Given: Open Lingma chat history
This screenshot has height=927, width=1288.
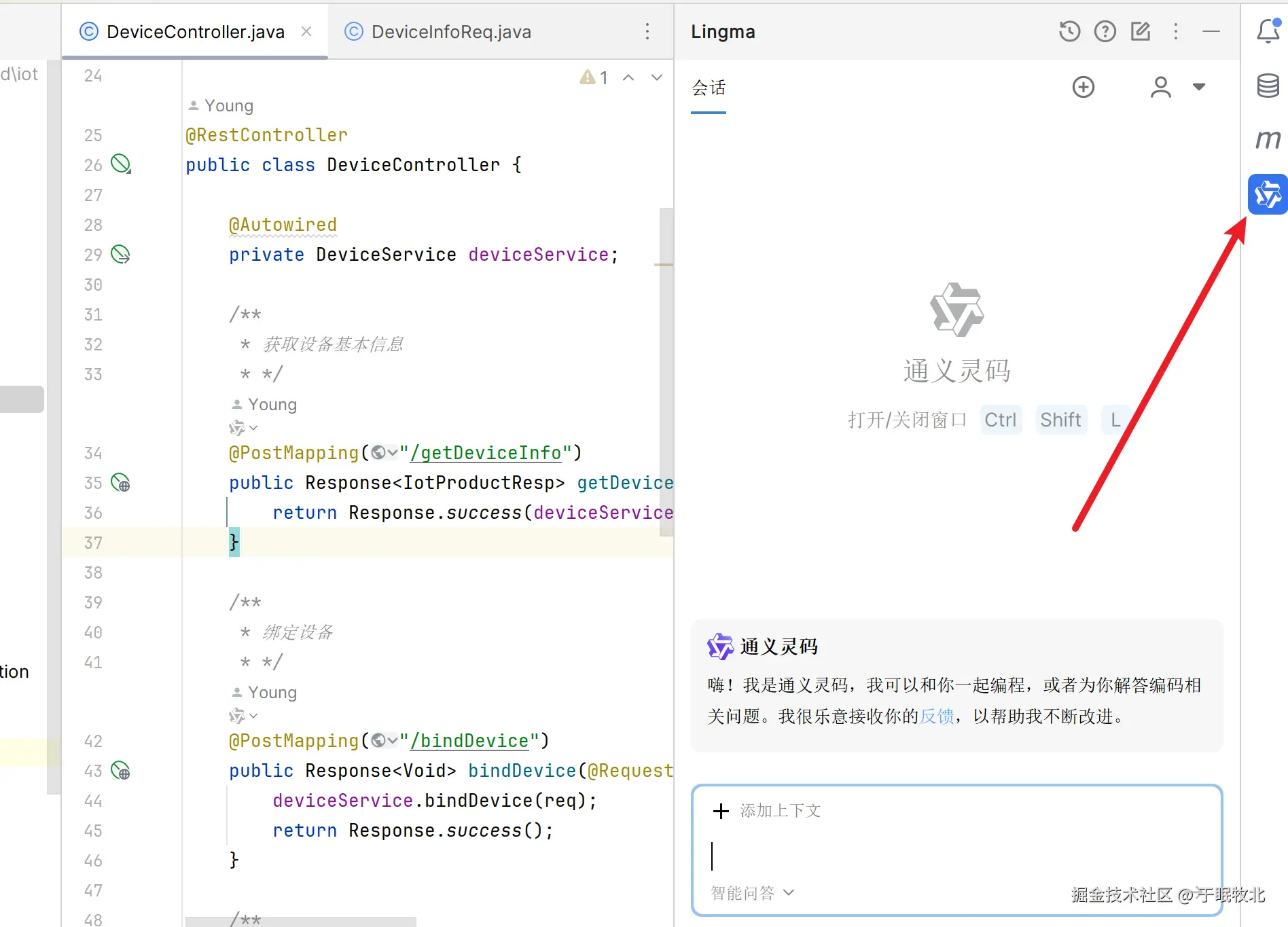Looking at the screenshot, I should pyautogui.click(x=1069, y=31).
